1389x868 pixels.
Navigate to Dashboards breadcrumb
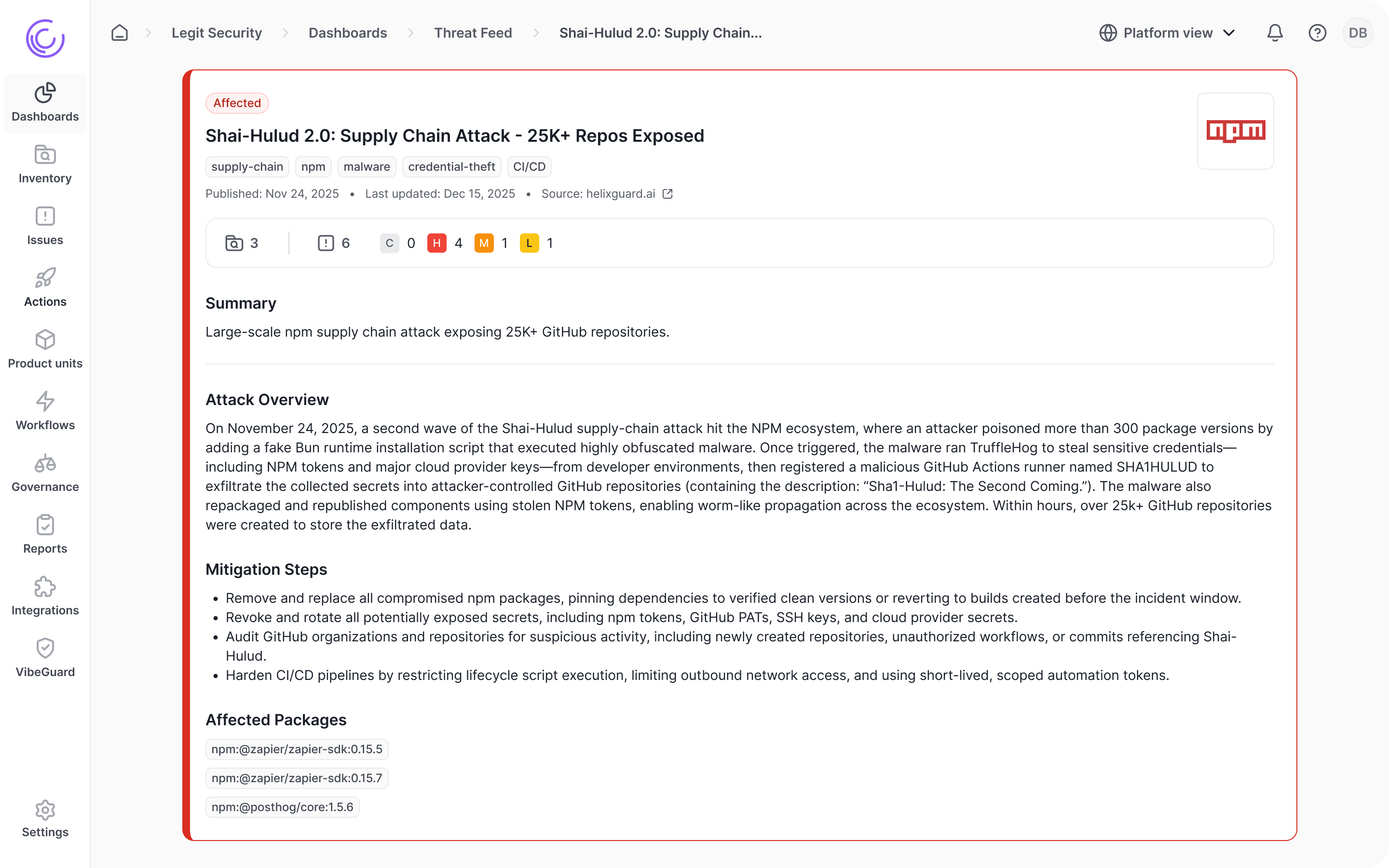click(x=348, y=33)
